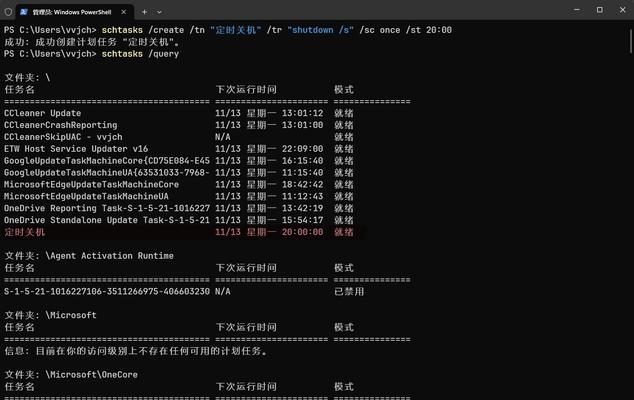Click the 15:54:17 run time value

tap(302, 220)
